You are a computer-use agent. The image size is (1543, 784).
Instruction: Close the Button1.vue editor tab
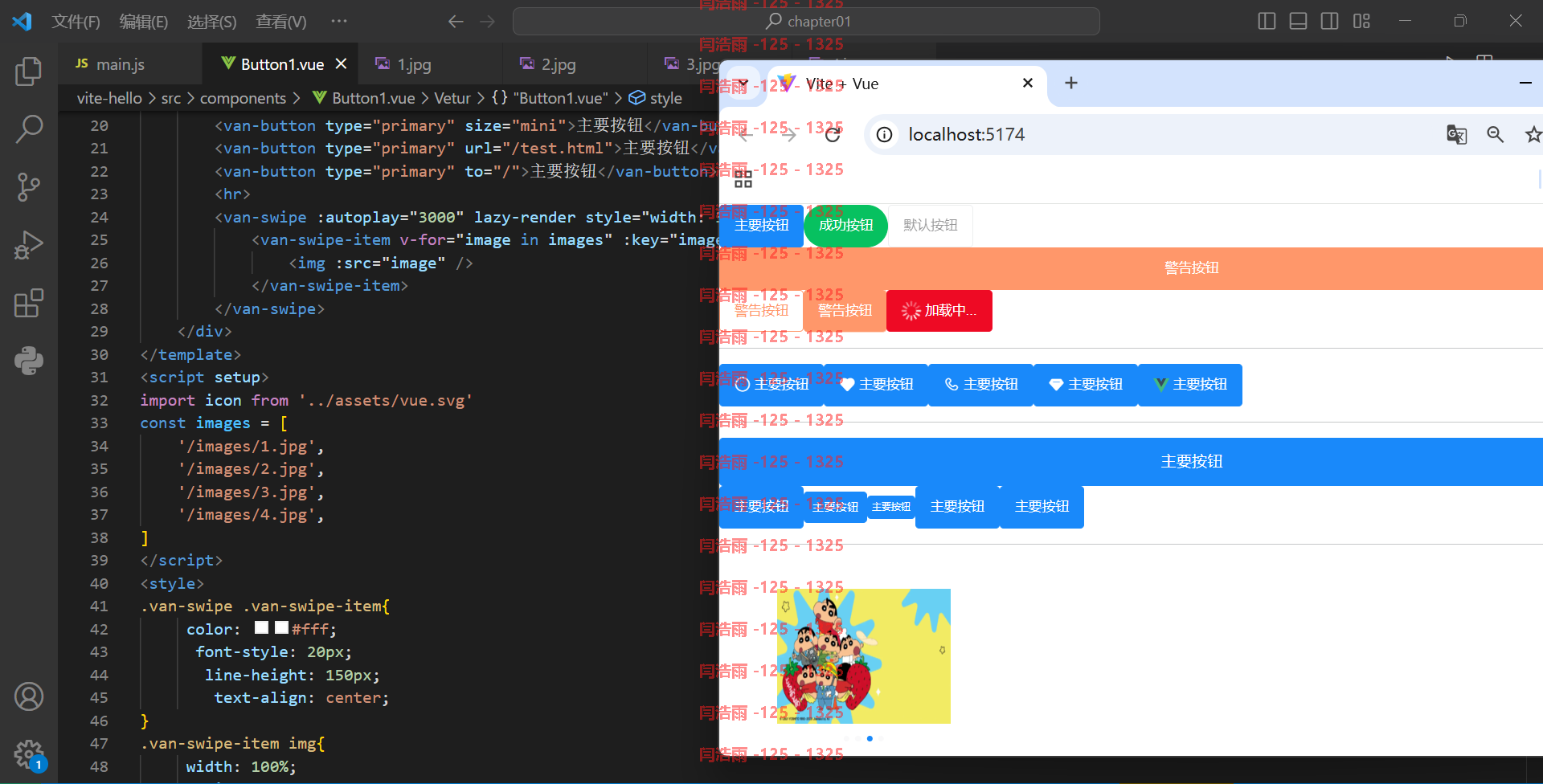(341, 63)
